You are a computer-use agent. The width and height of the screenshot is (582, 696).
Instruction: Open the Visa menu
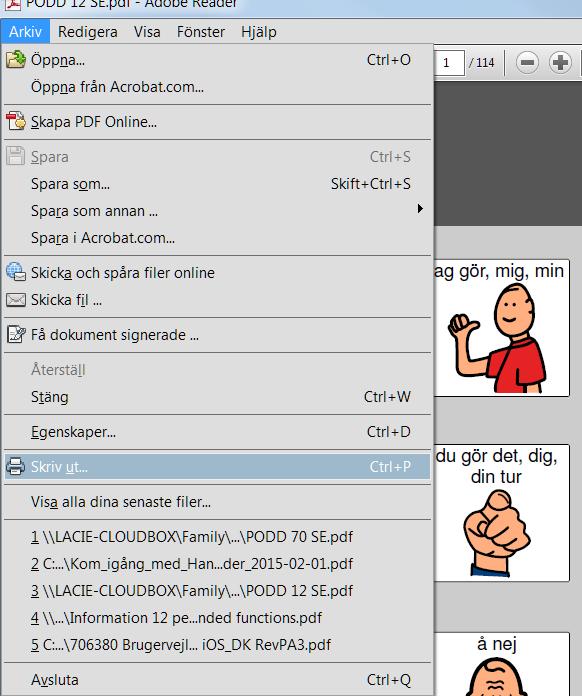click(x=147, y=32)
